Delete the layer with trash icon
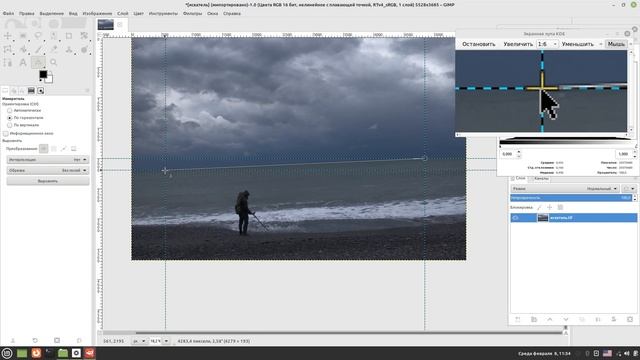Image resolution: width=640 pixels, height=360 pixels. pos(630,319)
